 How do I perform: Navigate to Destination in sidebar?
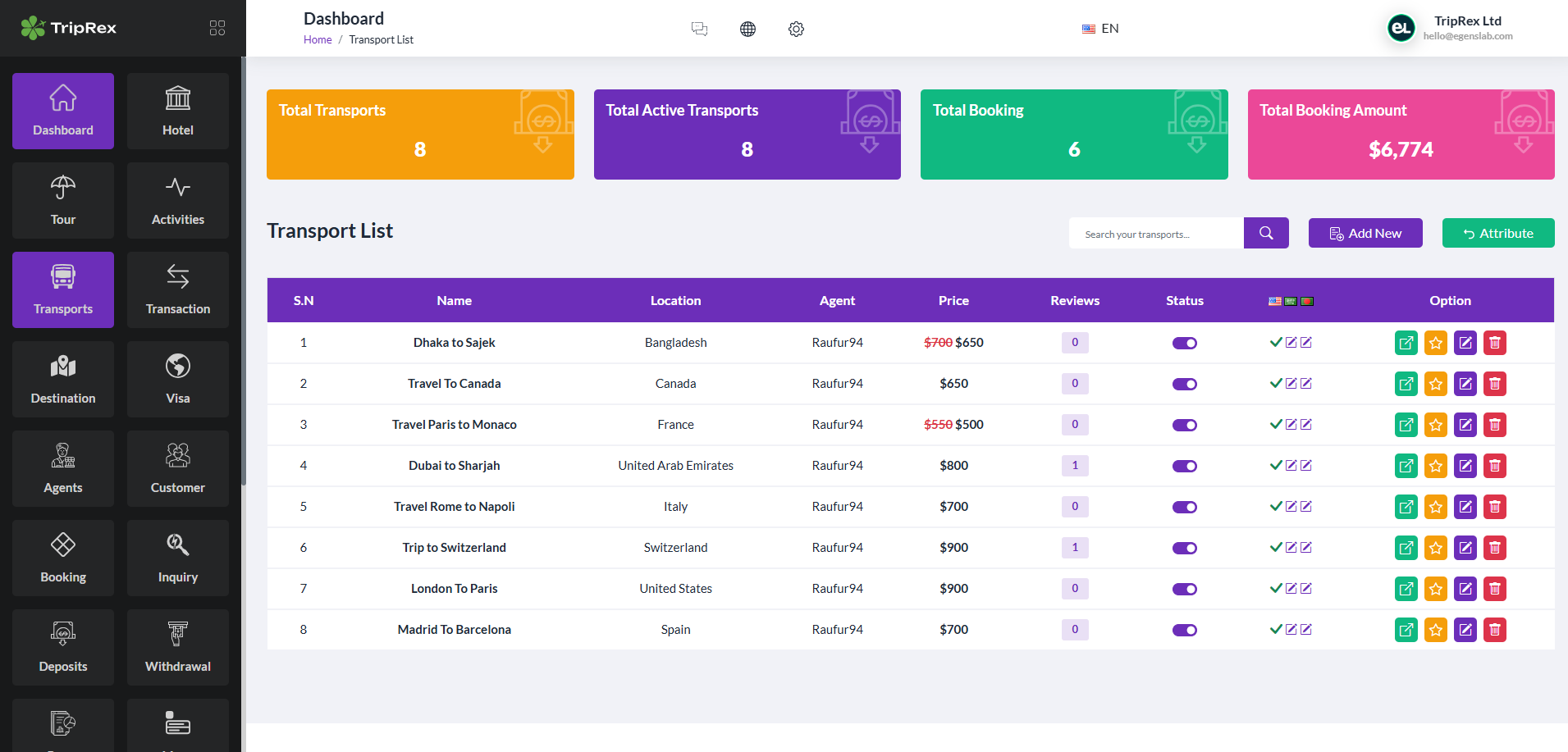[63, 379]
